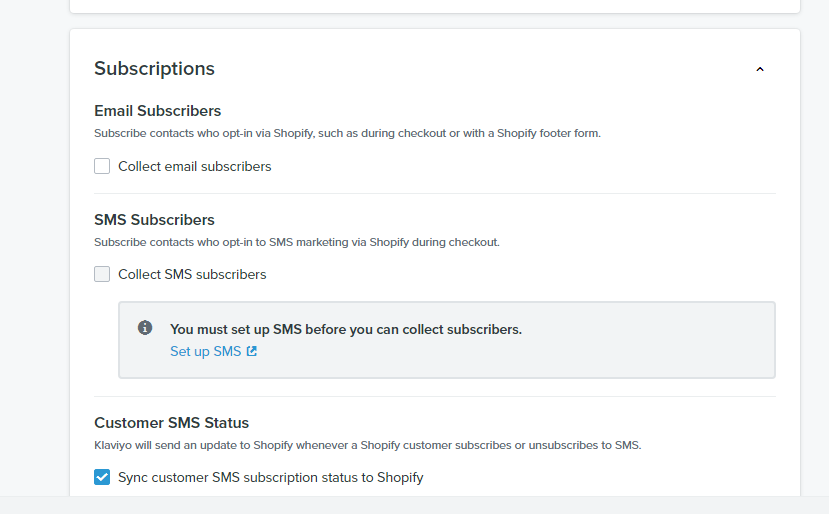Click the Customer SMS Status heading
The width and height of the screenshot is (829, 514).
(x=171, y=422)
